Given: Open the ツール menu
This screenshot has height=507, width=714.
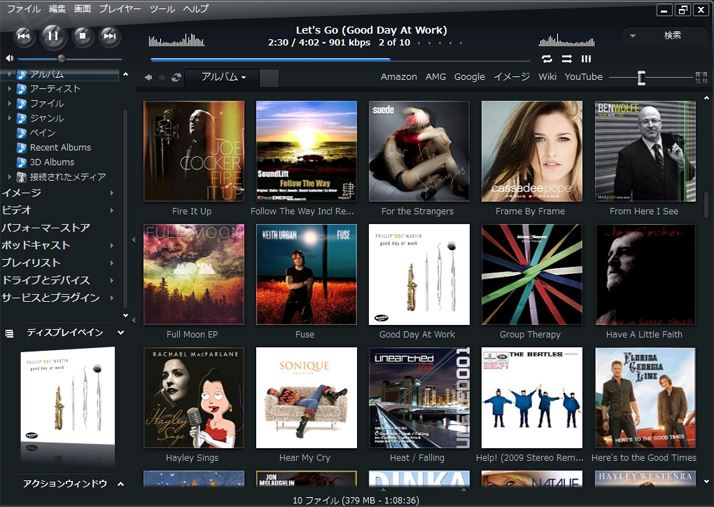Looking at the screenshot, I should pyautogui.click(x=162, y=9).
